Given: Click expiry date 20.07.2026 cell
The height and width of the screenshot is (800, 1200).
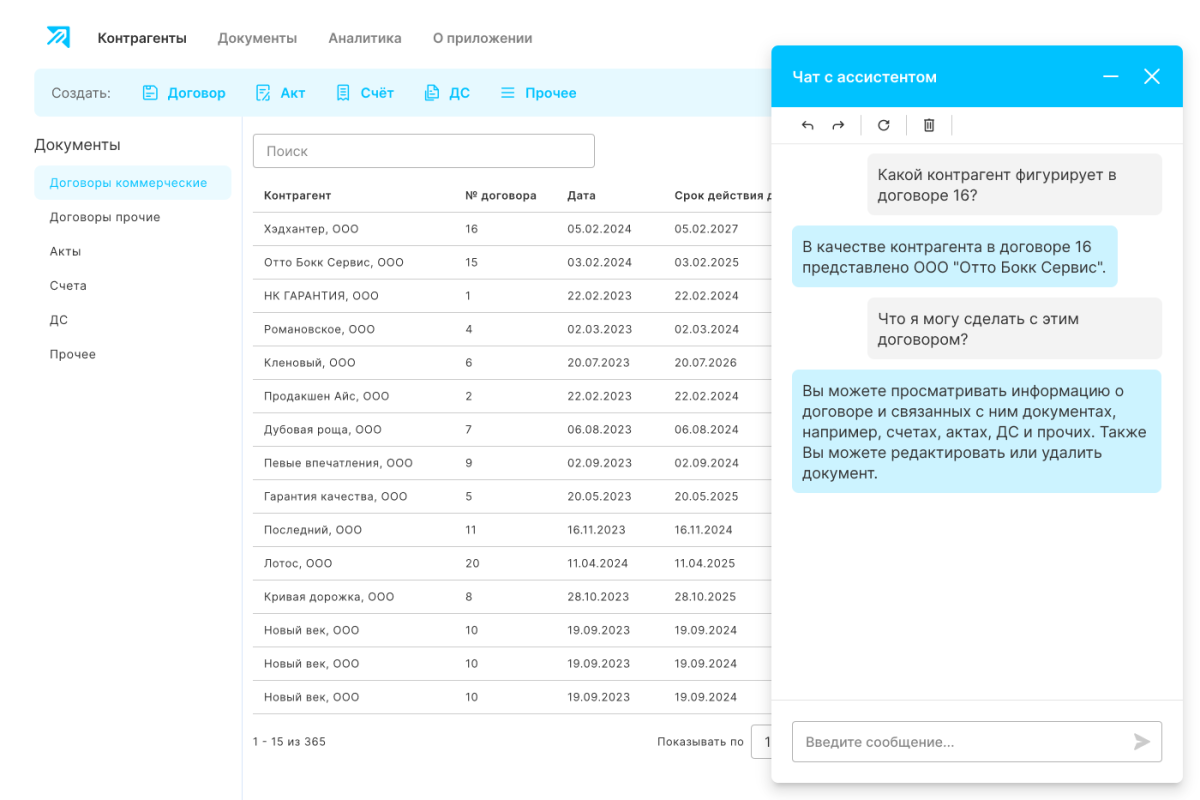Looking at the screenshot, I should (x=707, y=363).
